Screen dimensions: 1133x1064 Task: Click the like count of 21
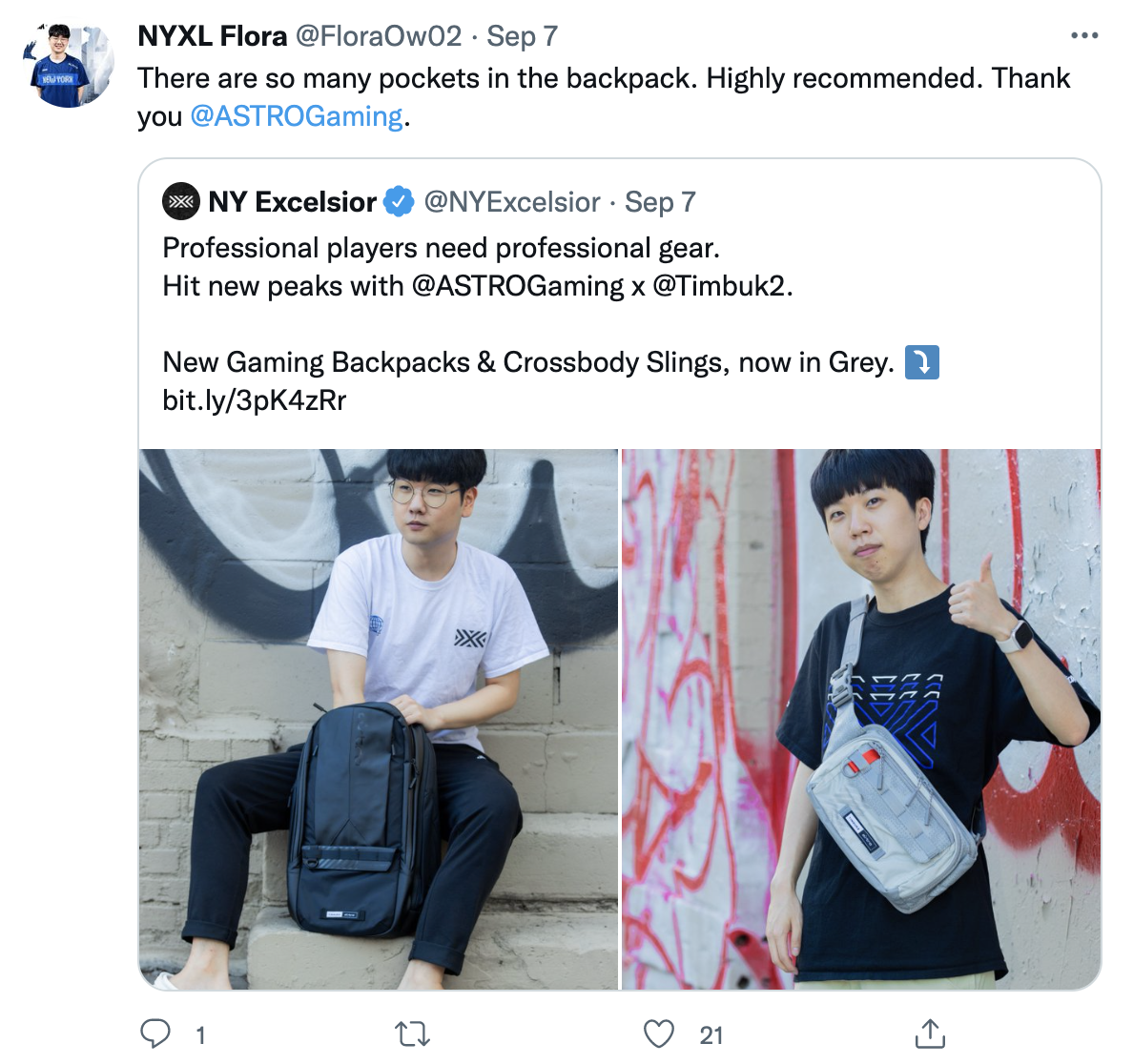(711, 1035)
